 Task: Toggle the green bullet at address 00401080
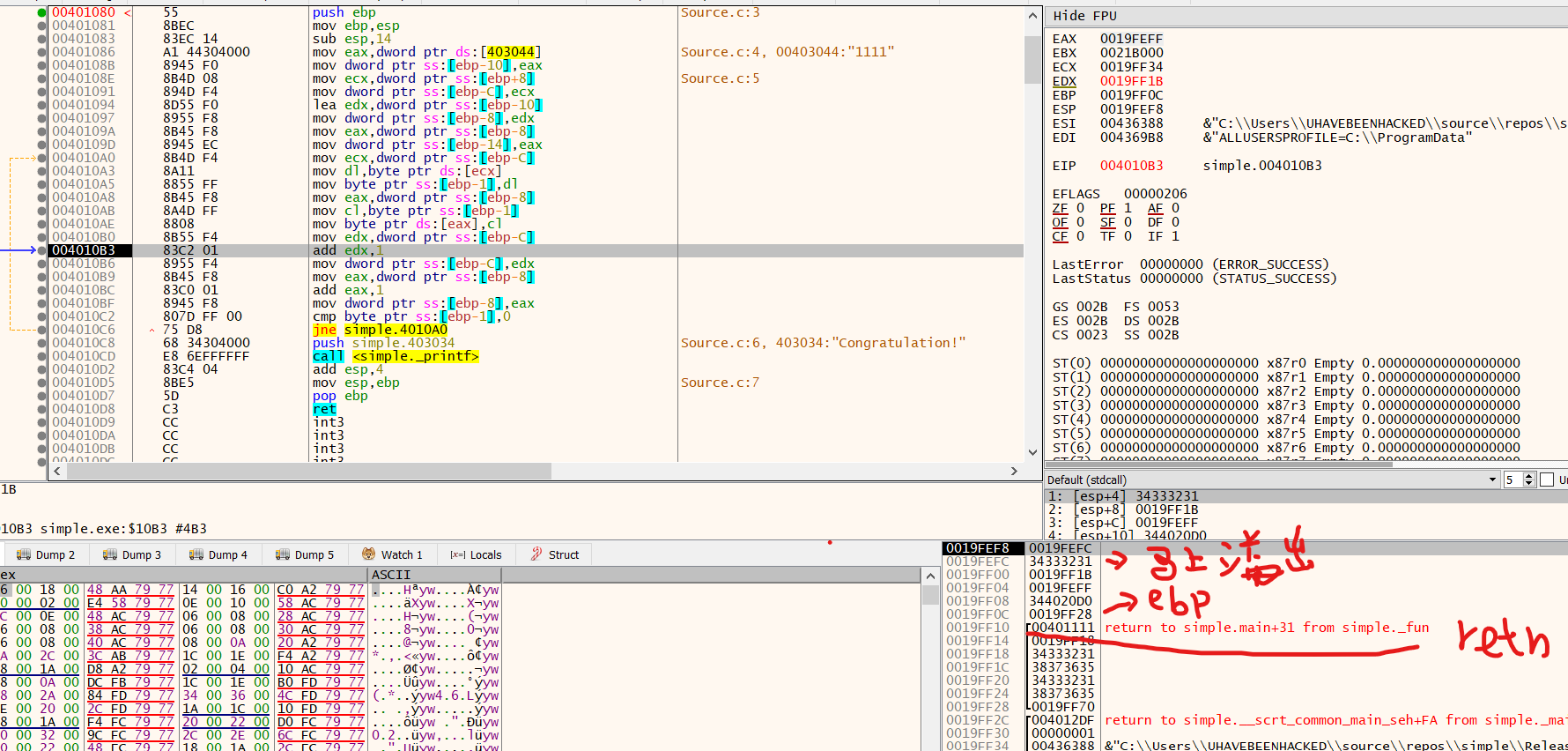pyautogui.click(x=41, y=12)
